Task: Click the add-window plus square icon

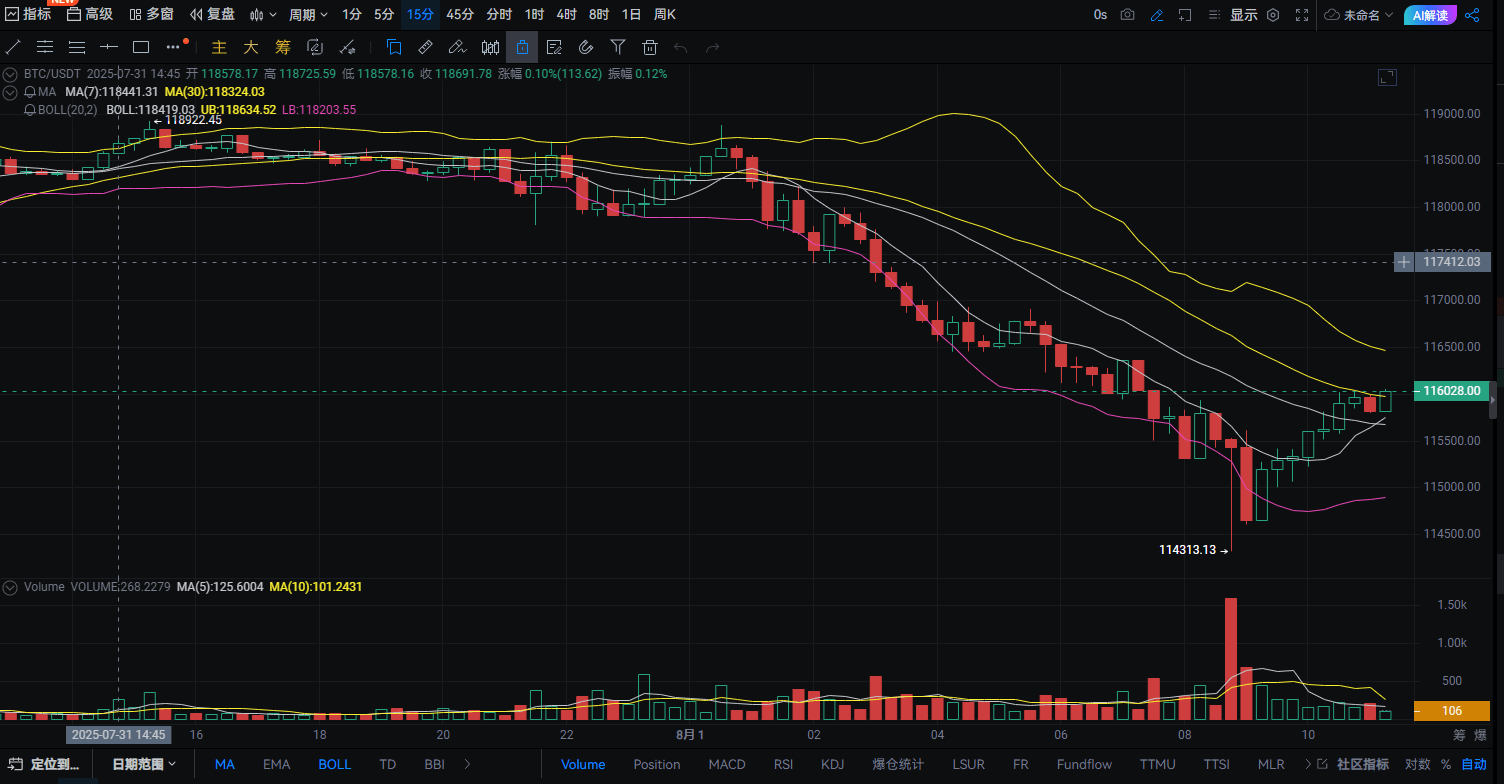Action: [1185, 15]
